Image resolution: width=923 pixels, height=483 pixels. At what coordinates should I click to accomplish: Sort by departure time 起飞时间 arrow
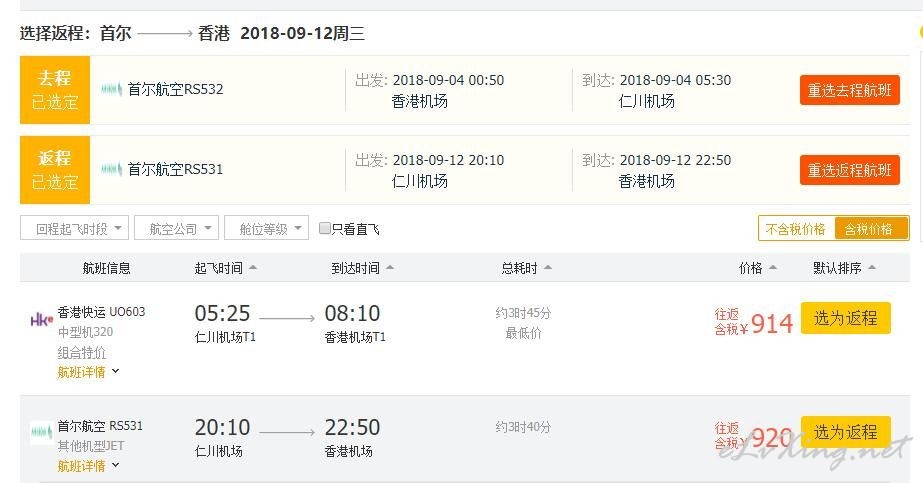tap(253, 268)
